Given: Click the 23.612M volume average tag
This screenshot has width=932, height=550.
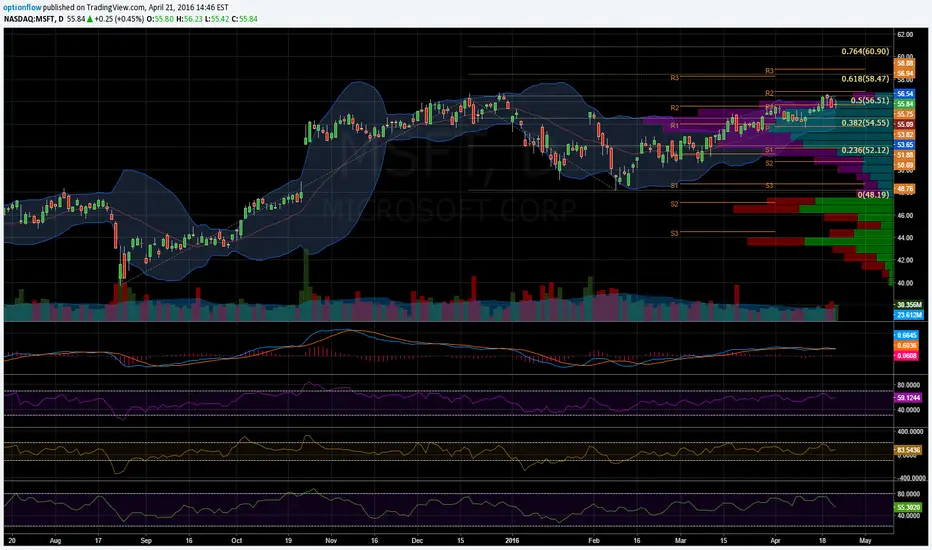Looking at the screenshot, I should (909, 315).
